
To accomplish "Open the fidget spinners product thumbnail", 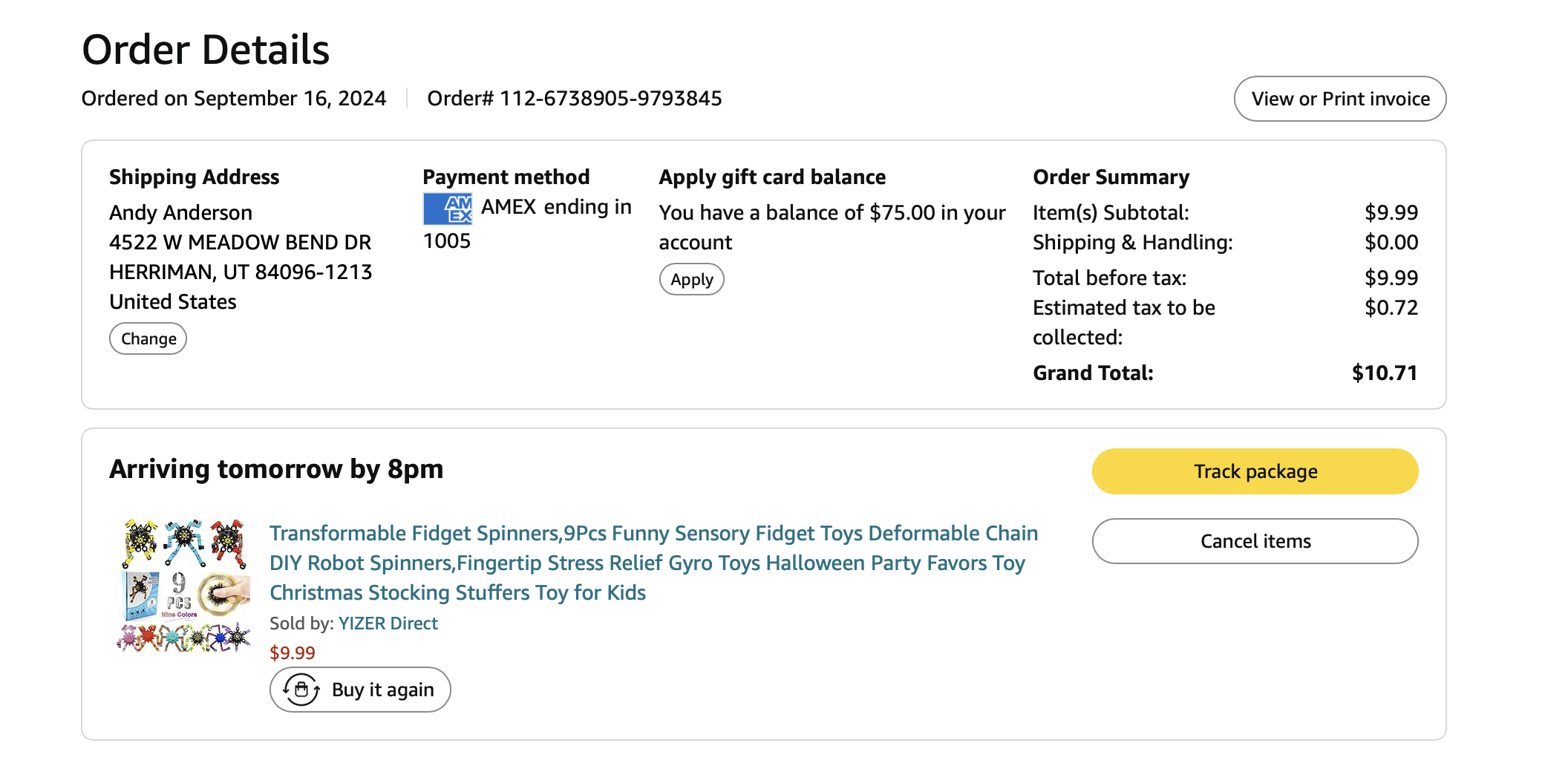I will point(183,586).
